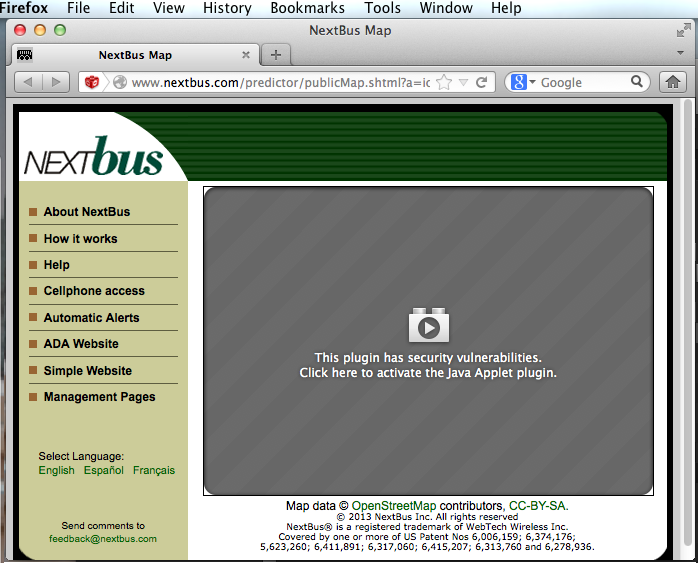Open the Tools menu

click(x=382, y=8)
